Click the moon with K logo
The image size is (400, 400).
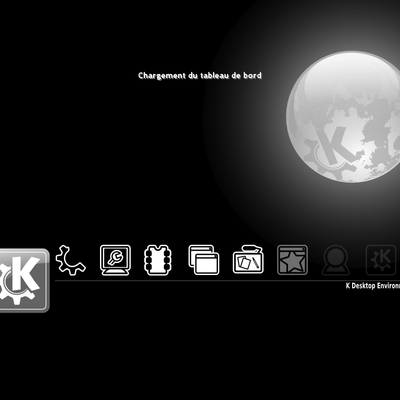click(343, 117)
